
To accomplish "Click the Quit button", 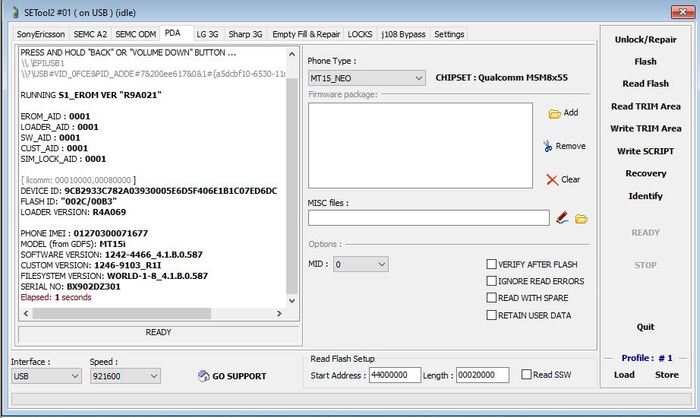I will 646,327.
